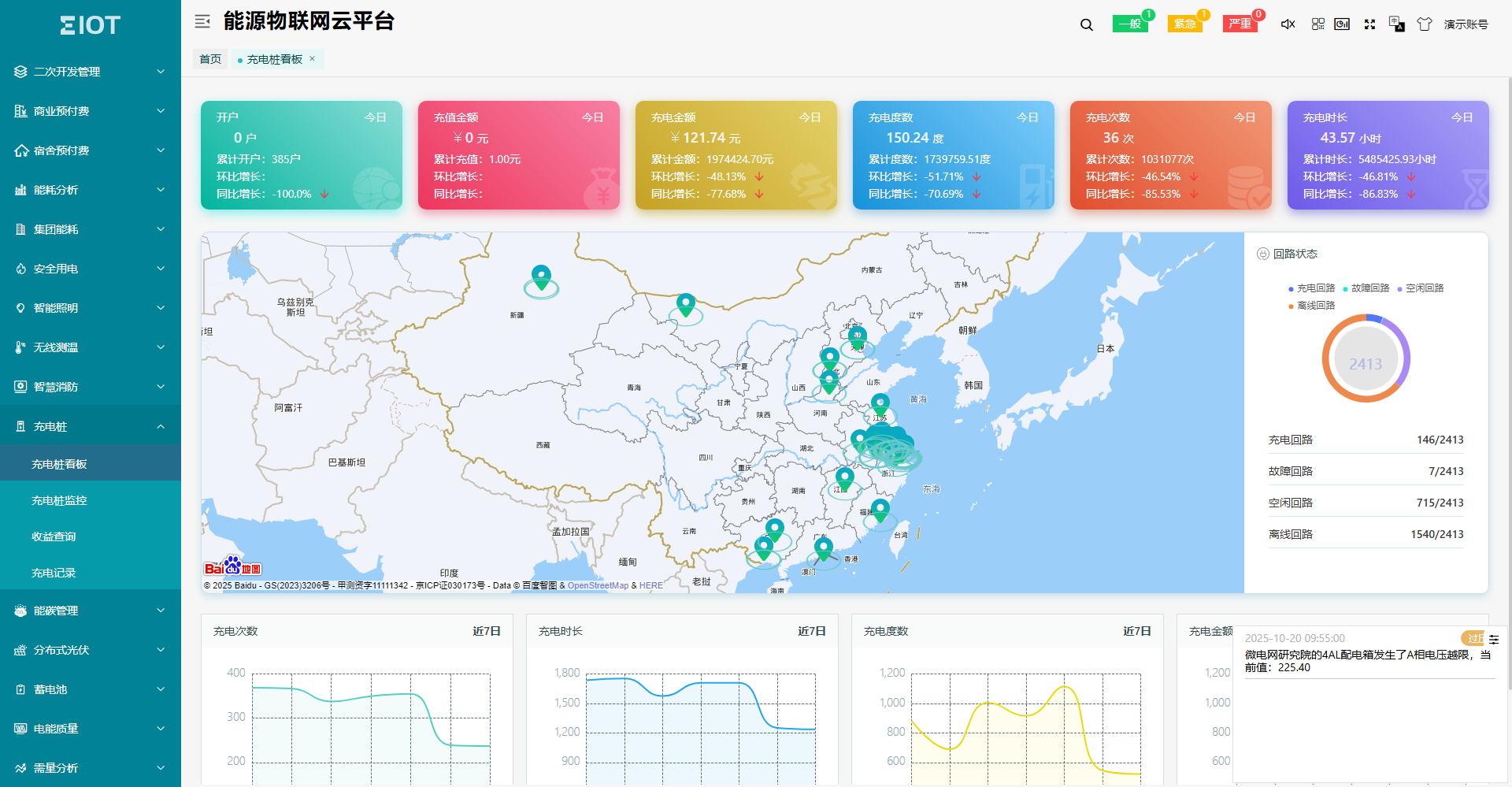The height and width of the screenshot is (787, 1512).
Task: Open the QR code icon
Action: [x=1317, y=24]
